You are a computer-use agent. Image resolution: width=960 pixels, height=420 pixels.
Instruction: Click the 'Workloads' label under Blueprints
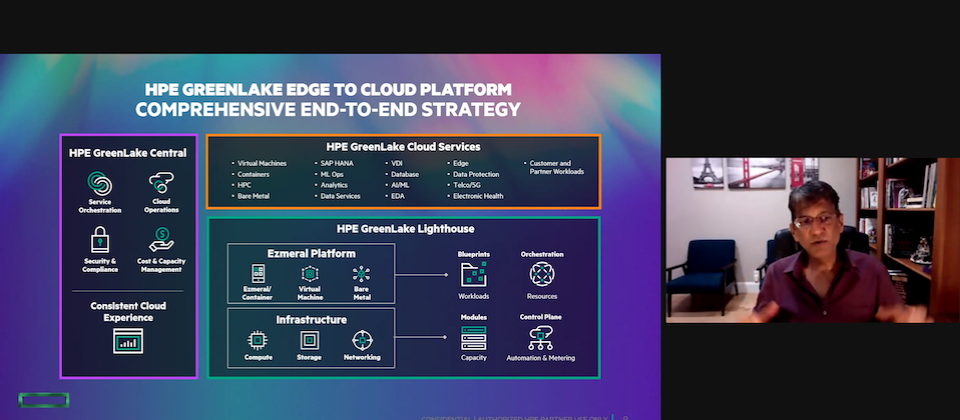pyautogui.click(x=474, y=296)
